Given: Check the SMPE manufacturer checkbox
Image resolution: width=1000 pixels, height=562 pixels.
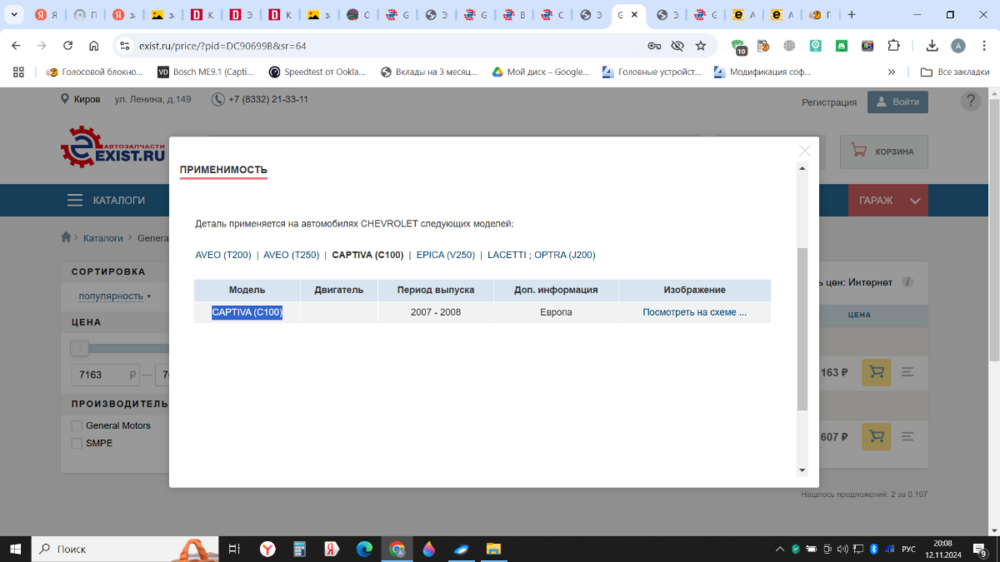Looking at the screenshot, I should (77, 443).
